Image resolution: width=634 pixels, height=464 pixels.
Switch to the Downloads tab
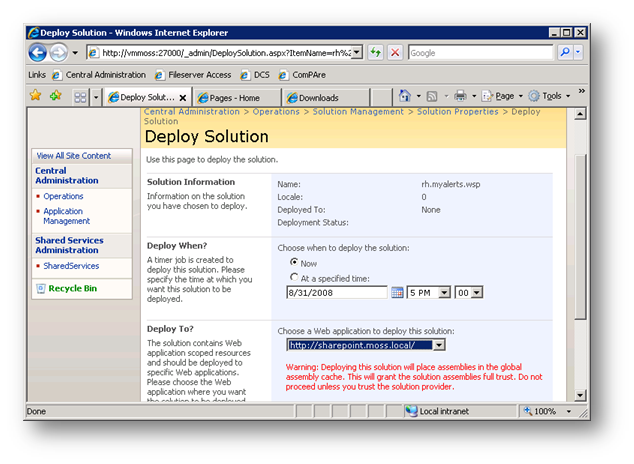pos(326,98)
